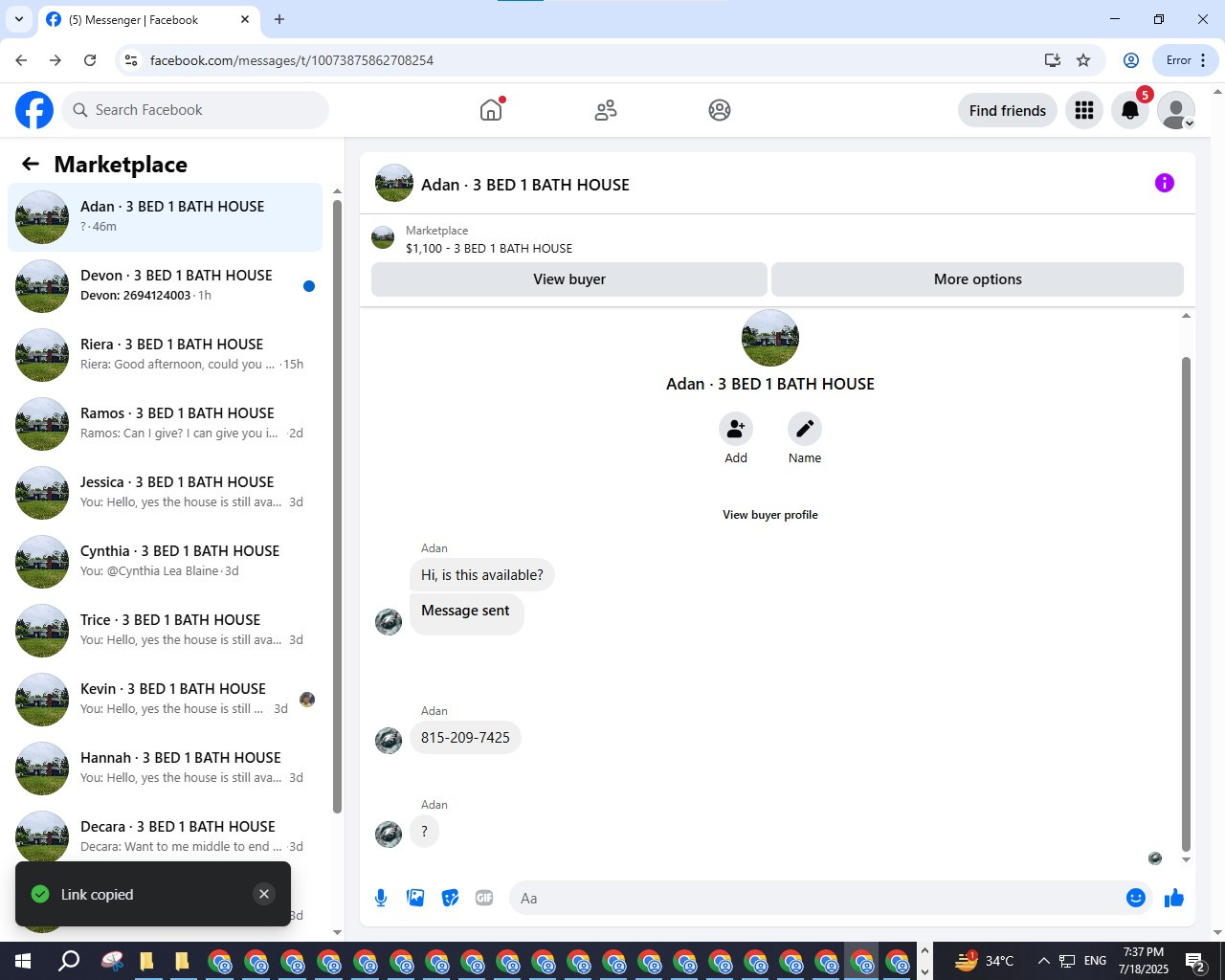Open the emoji picker icon
Viewport: 1225px width, 980px height.
tap(1136, 898)
